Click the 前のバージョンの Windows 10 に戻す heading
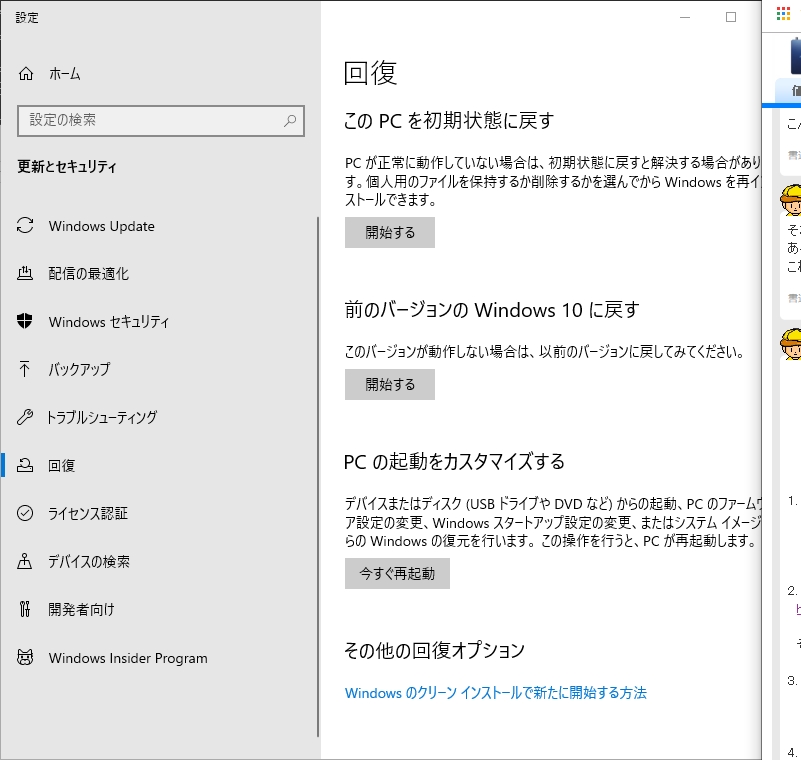 491,310
